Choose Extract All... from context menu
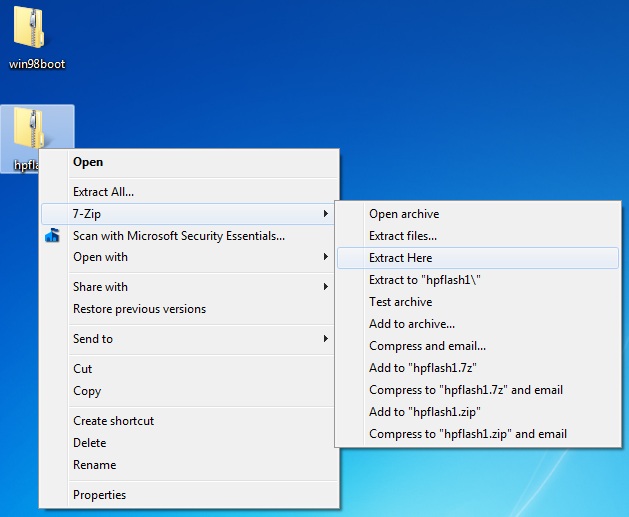Viewport: 629px width, 517px height. tap(189, 192)
